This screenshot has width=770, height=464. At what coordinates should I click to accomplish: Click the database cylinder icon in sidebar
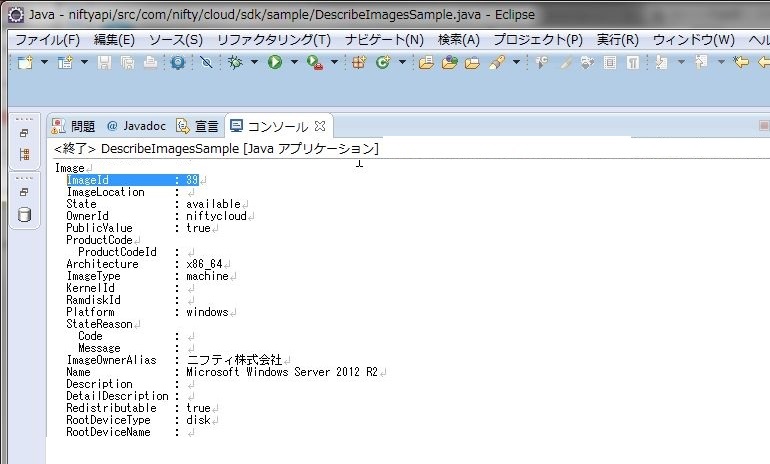[24, 215]
